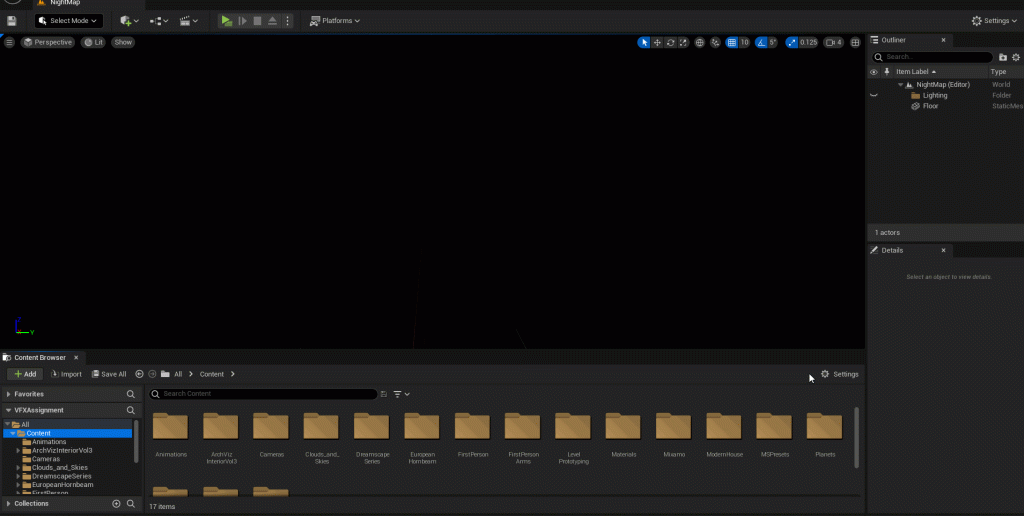Select the translate move tool
Viewport: 1024px width, 516px height.
[x=657, y=43]
